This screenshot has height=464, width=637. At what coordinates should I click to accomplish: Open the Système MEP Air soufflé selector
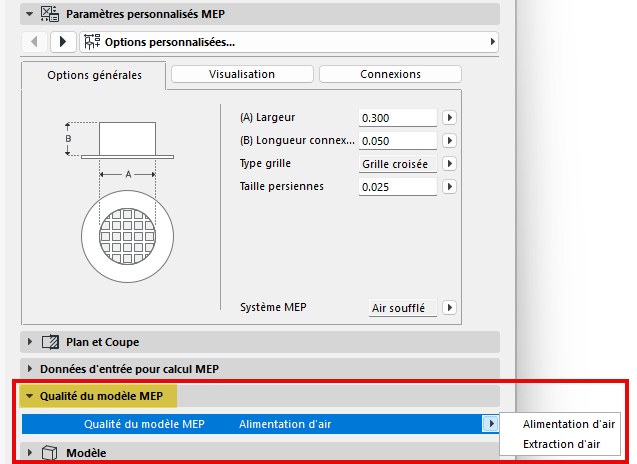(x=403, y=308)
